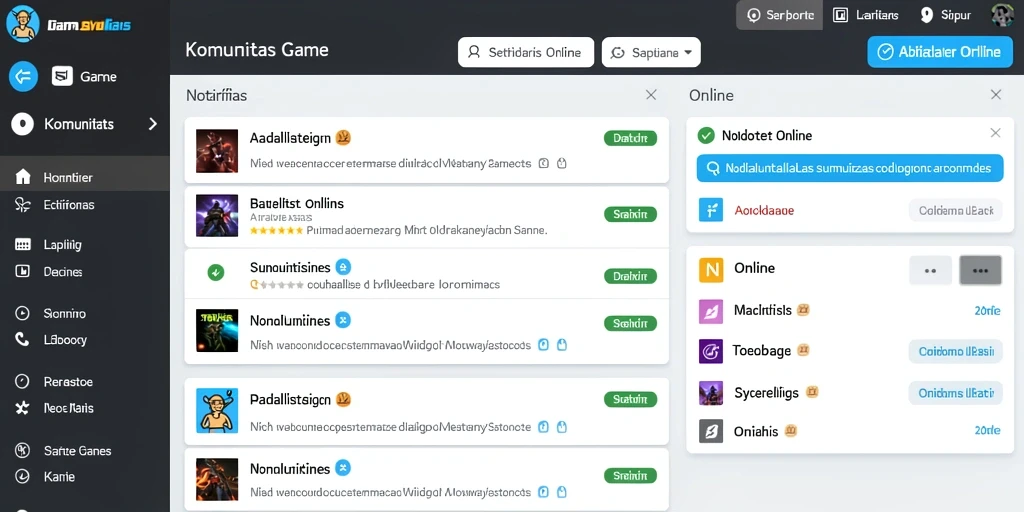Open the Setfidaris Online selector
This screenshot has width=1024, height=512.
click(526, 52)
